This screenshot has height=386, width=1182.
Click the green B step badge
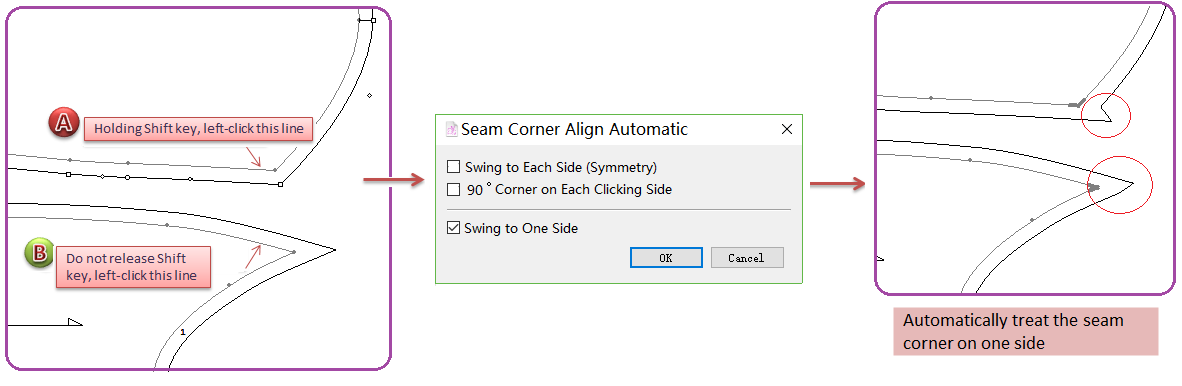click(38, 253)
